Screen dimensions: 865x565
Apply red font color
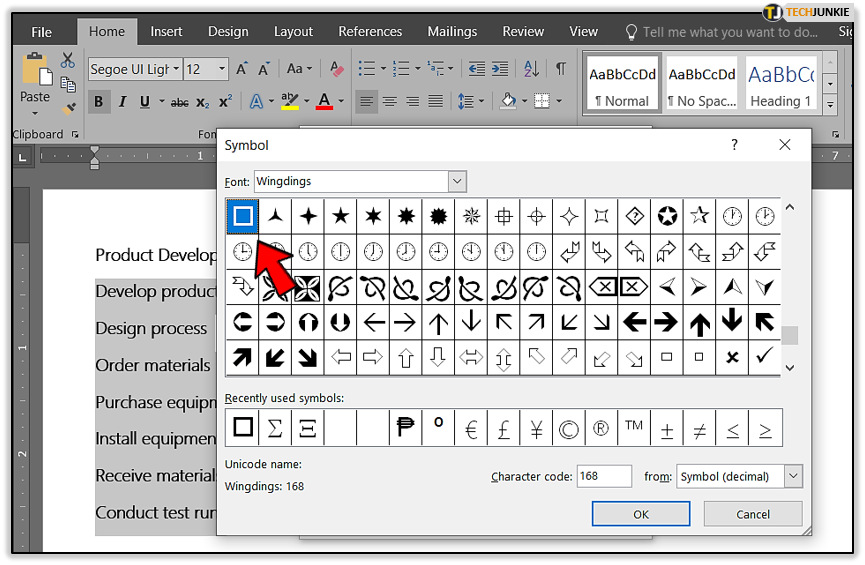324,102
